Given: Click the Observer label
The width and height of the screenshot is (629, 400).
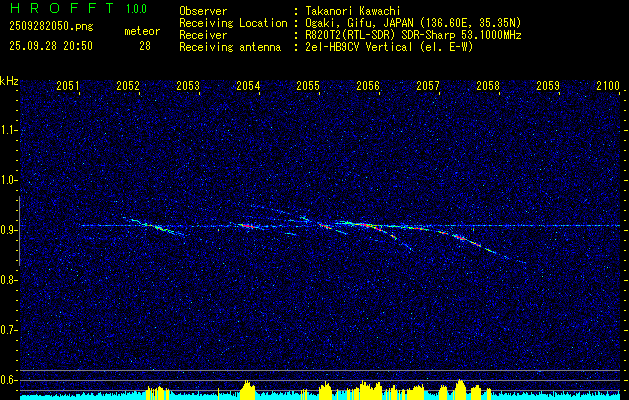Looking at the screenshot, I should point(203,11).
